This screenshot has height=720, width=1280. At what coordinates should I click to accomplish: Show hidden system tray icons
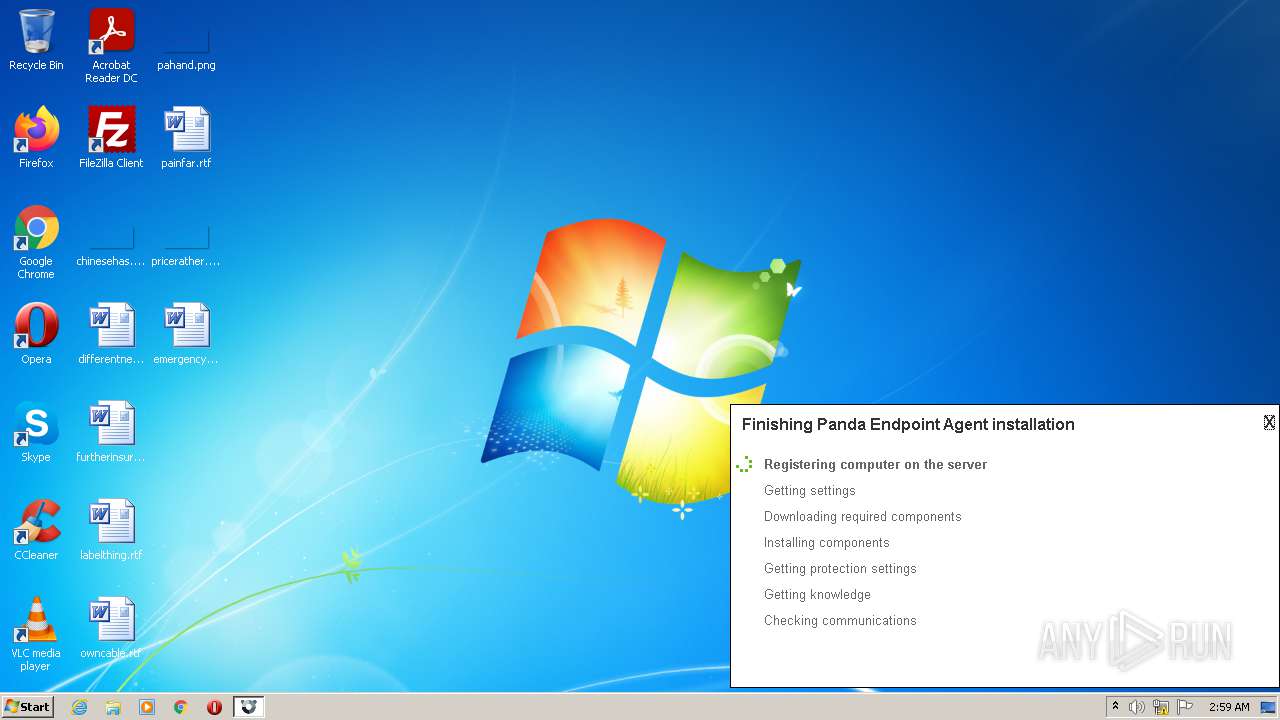pyautogui.click(x=1115, y=707)
